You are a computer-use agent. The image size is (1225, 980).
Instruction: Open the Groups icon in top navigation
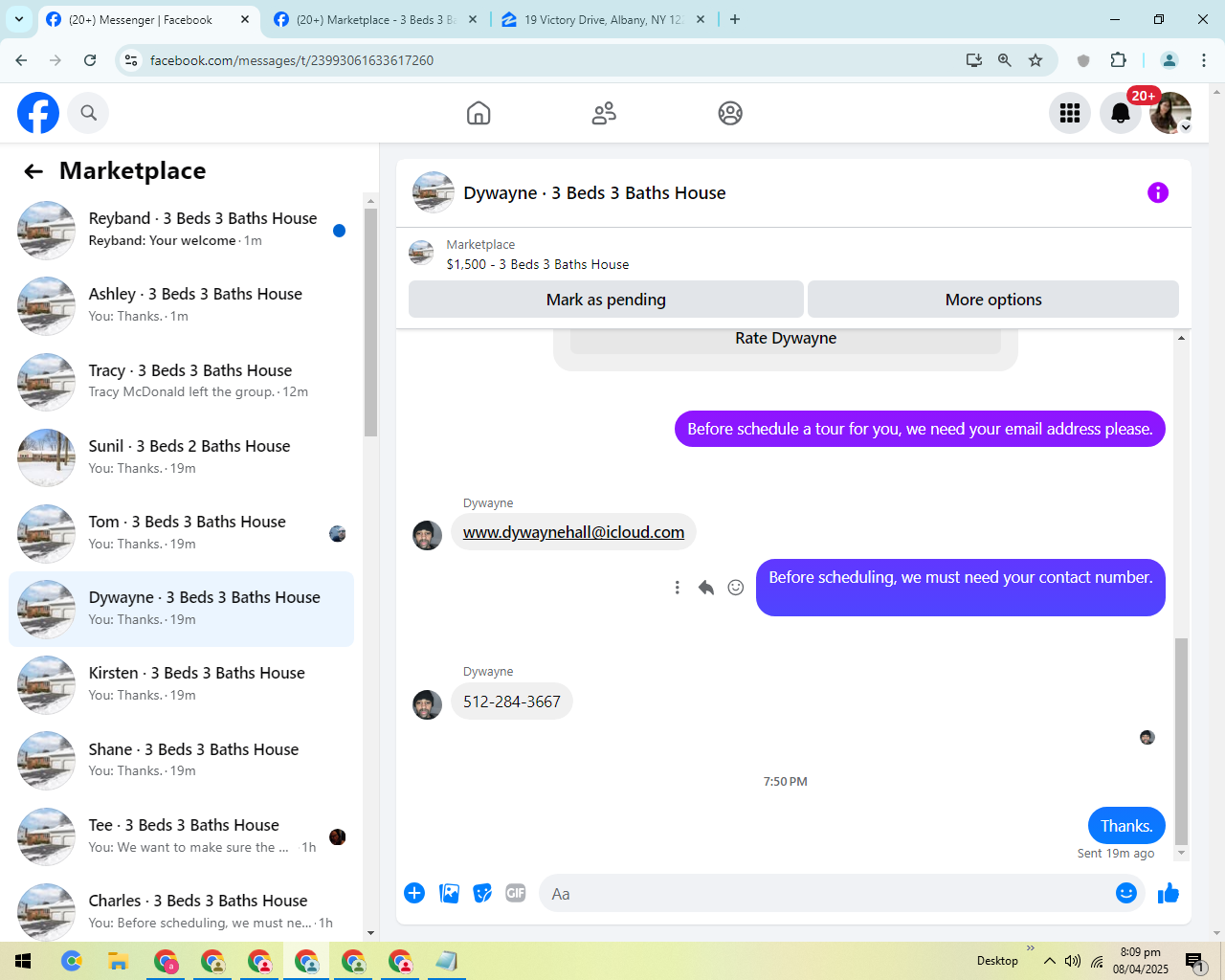coord(730,113)
